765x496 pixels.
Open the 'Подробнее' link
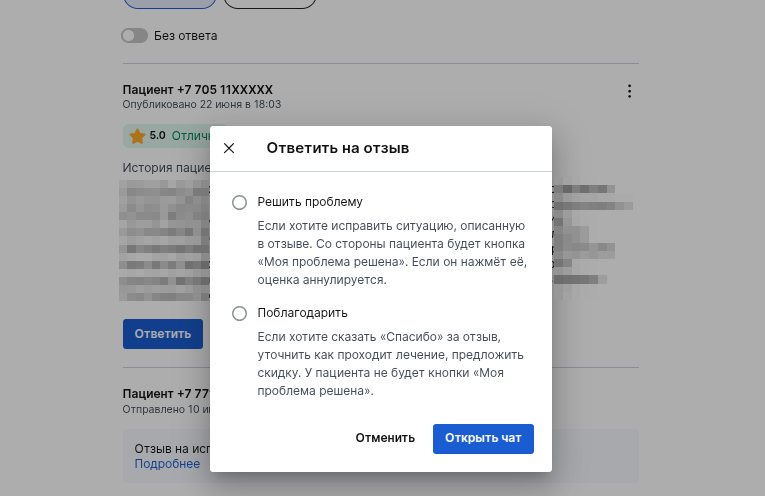pyautogui.click(x=167, y=464)
